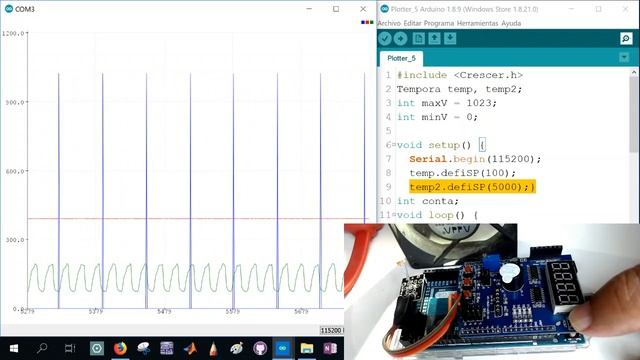Open the purple keypad-style app taskbar icon
The height and width of the screenshot is (360, 640).
coord(167,349)
